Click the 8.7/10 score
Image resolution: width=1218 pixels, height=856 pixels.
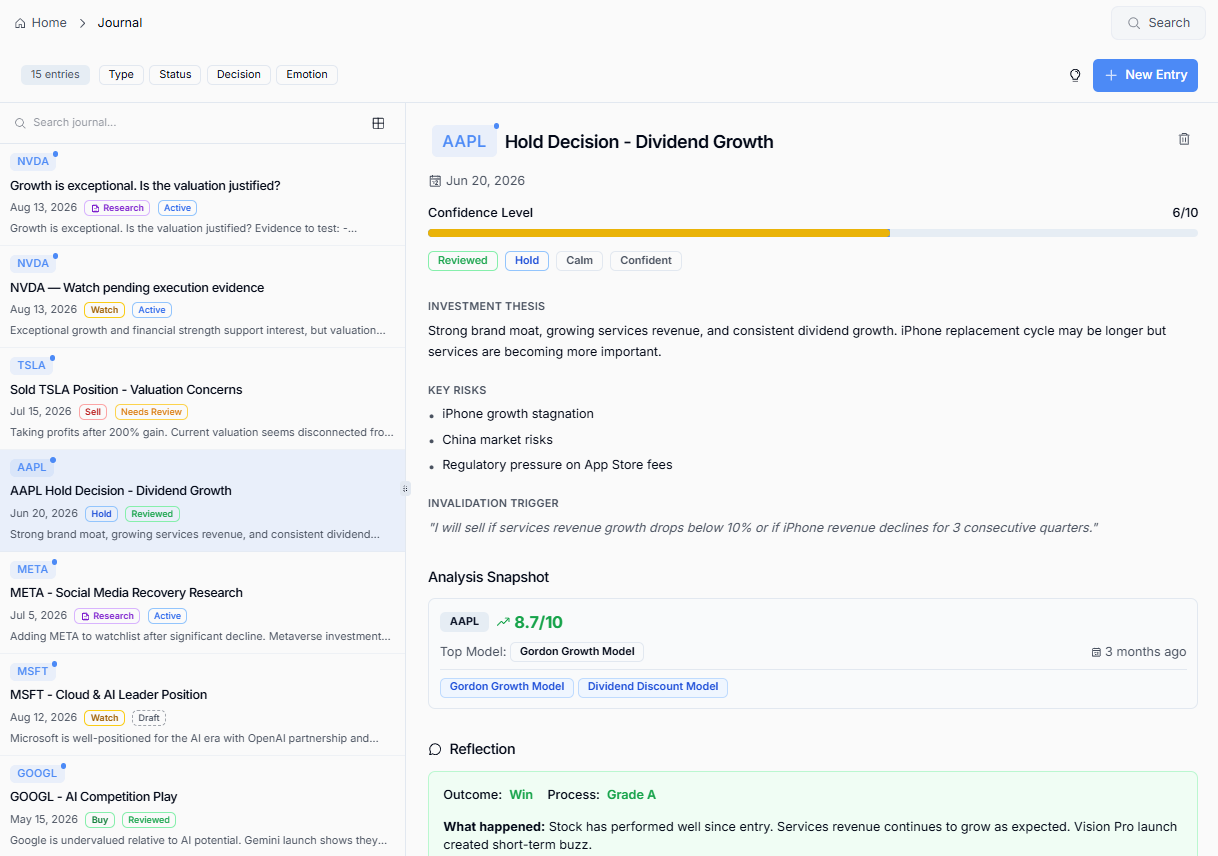pyautogui.click(x=538, y=622)
